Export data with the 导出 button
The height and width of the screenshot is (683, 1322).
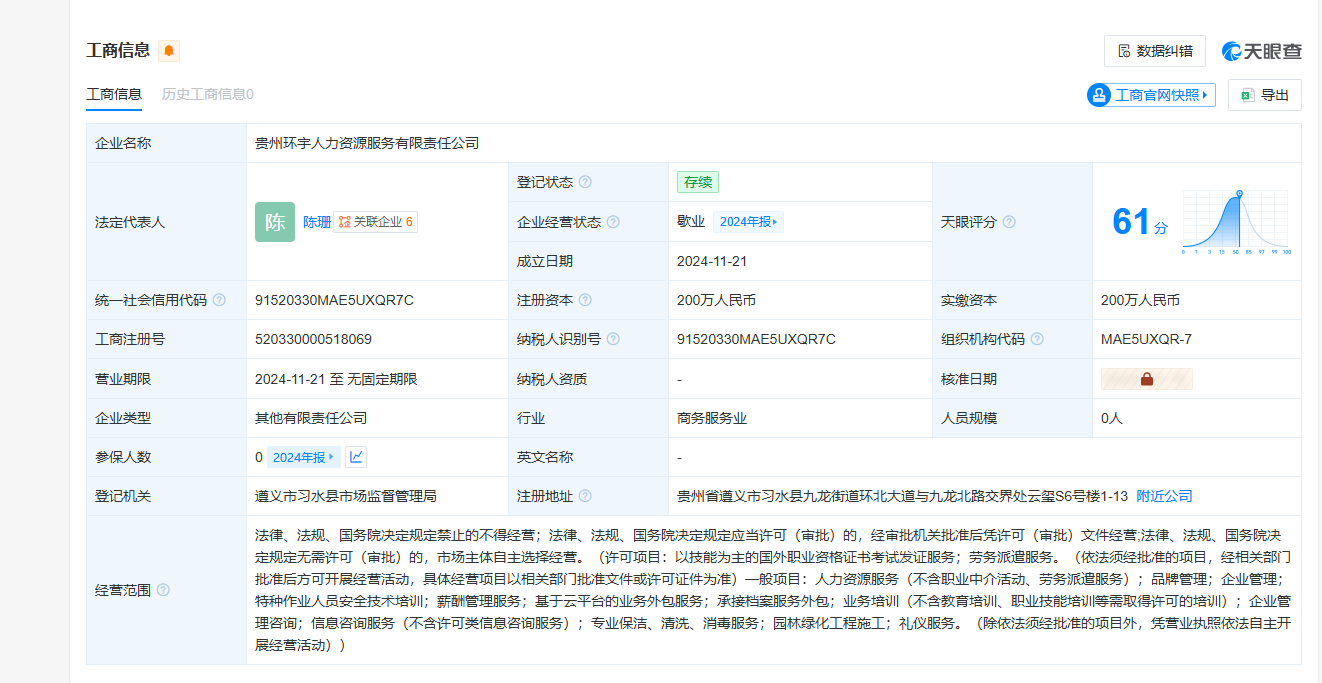tap(1264, 95)
